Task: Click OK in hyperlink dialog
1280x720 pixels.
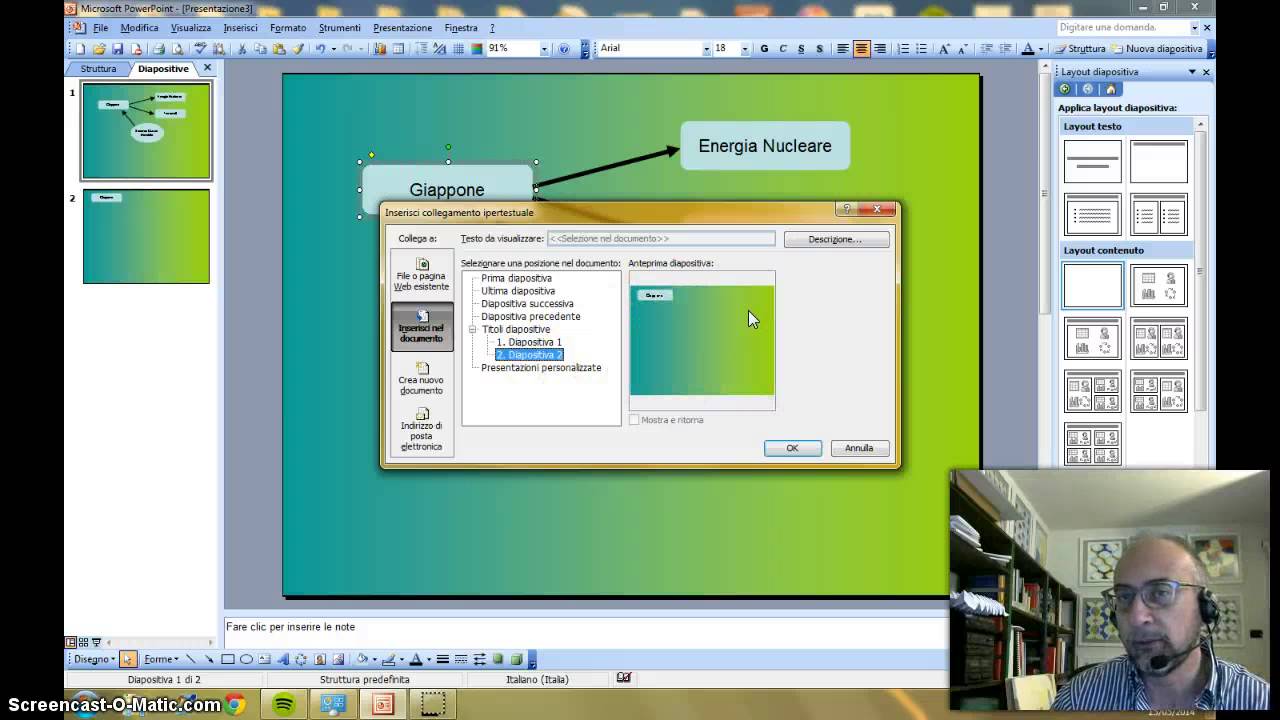Action: [792, 448]
